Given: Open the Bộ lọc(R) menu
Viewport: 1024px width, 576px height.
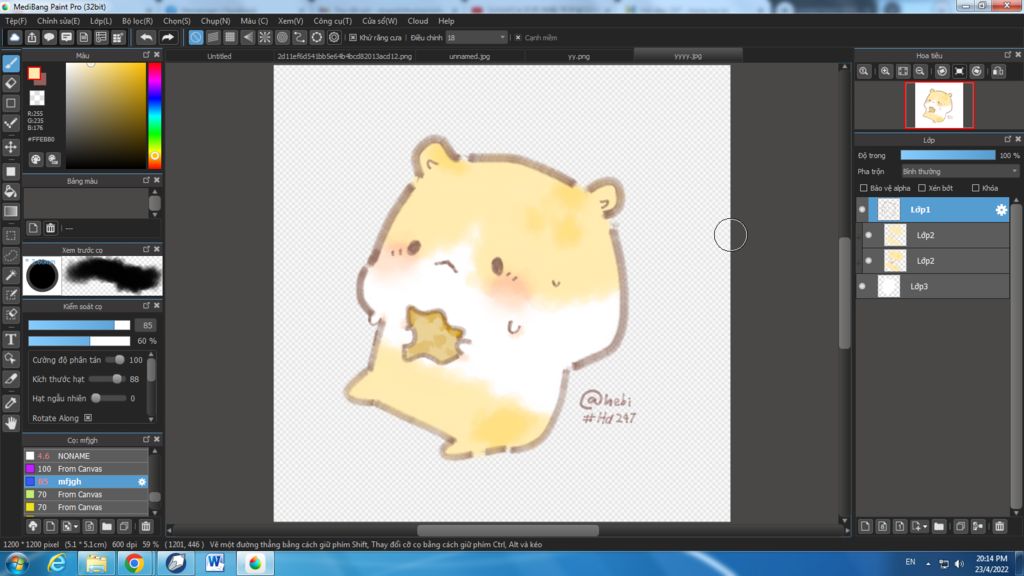Looking at the screenshot, I should [x=137, y=21].
